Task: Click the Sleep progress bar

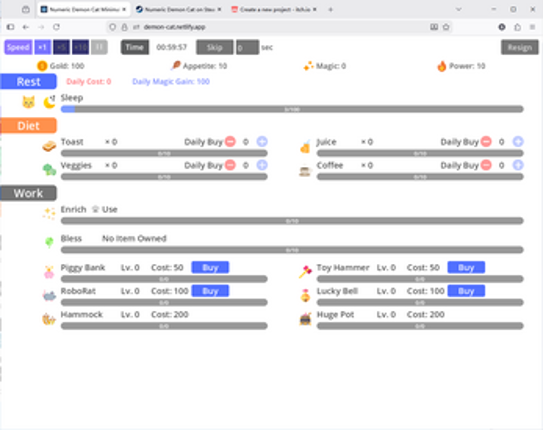Action: (292, 109)
